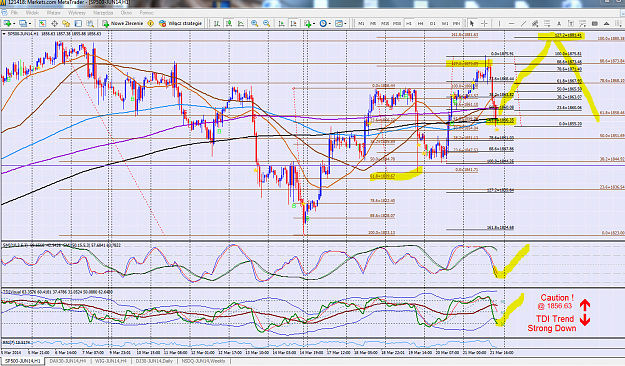
Task: Set timeframe to W1
Action: tap(445, 24)
